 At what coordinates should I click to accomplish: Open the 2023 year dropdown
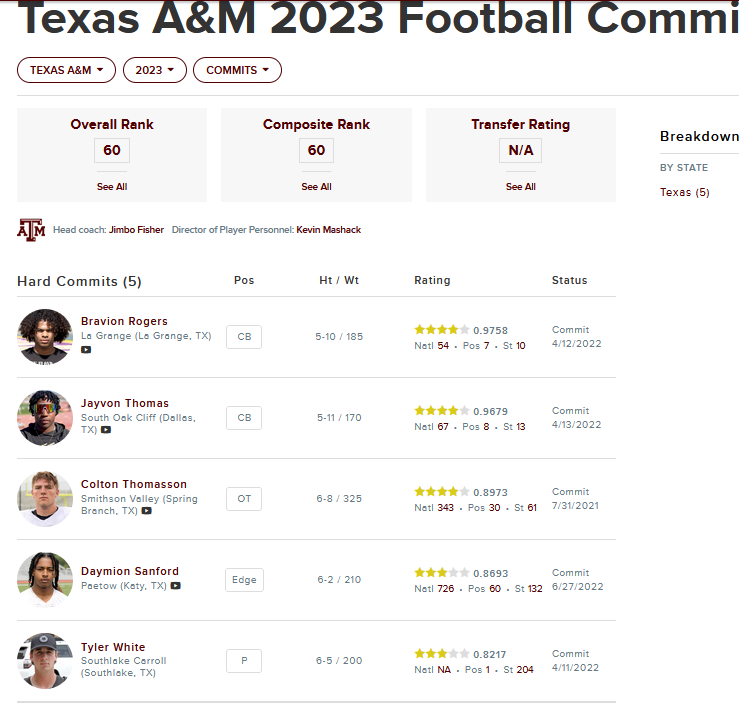[x=154, y=70]
